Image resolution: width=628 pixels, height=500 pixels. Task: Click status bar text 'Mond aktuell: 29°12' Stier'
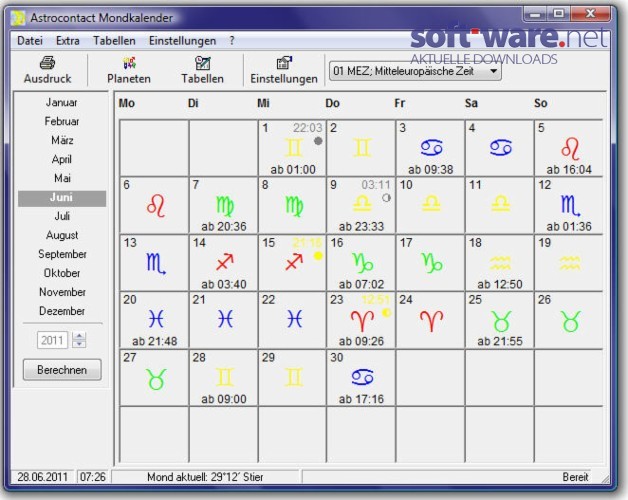point(205,477)
